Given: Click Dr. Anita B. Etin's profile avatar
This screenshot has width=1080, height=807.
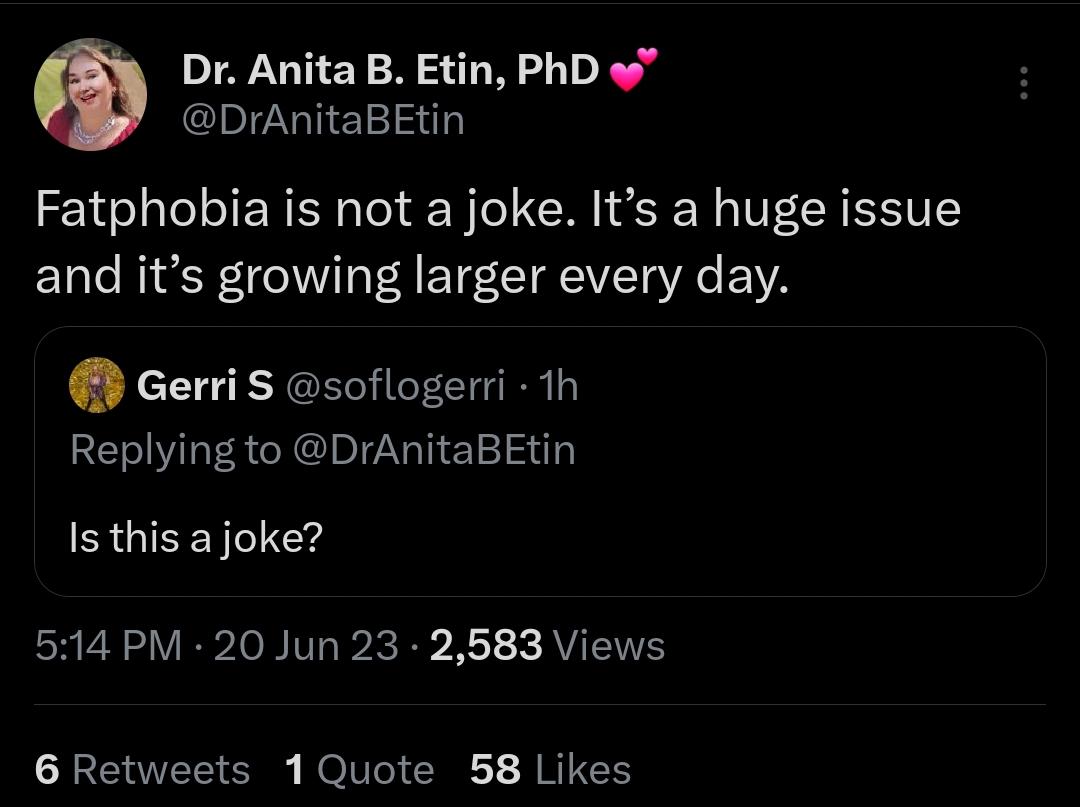Looking at the screenshot, I should [x=91, y=95].
